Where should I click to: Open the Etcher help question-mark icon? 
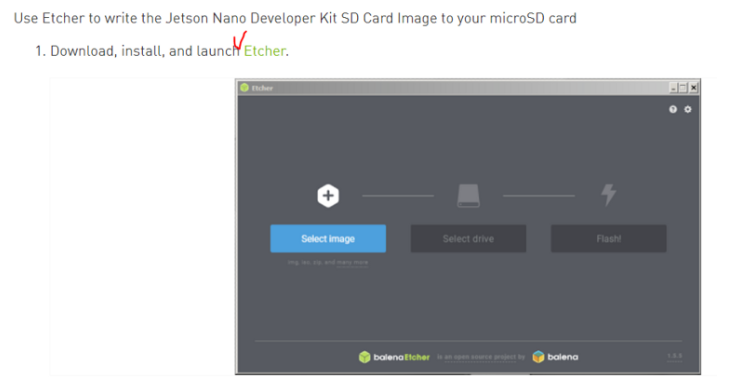(x=672, y=109)
